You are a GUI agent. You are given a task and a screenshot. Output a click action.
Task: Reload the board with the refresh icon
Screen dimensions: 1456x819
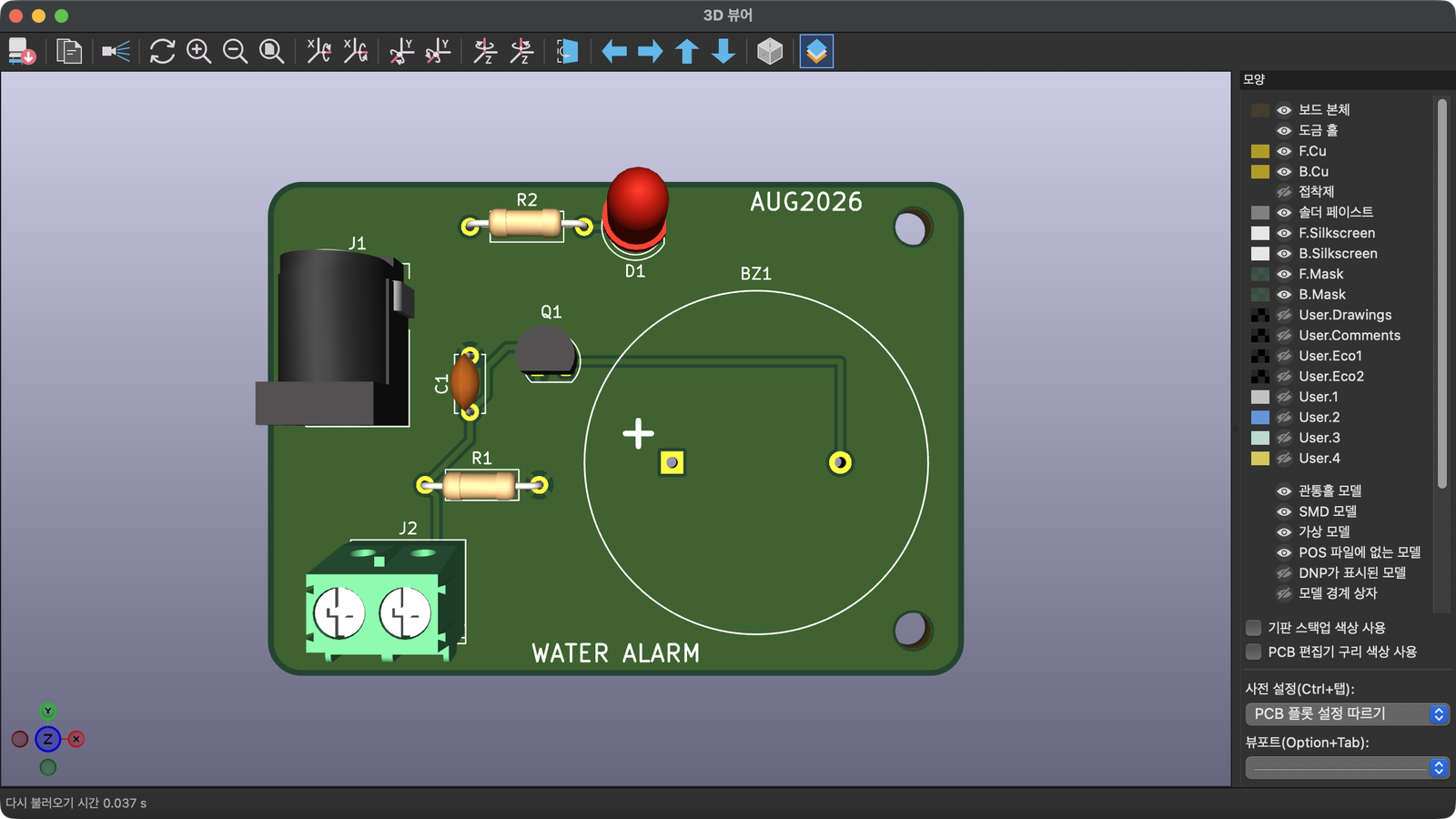tap(162, 52)
